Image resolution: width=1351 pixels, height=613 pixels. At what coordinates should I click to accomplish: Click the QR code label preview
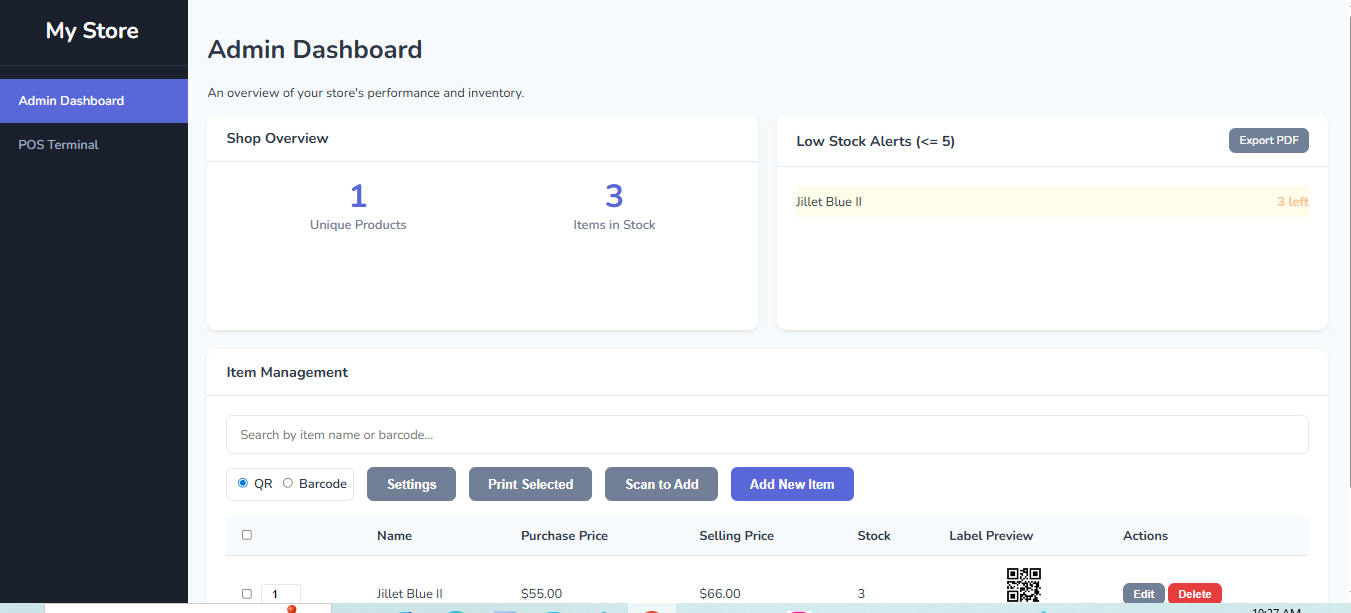pos(1023,585)
